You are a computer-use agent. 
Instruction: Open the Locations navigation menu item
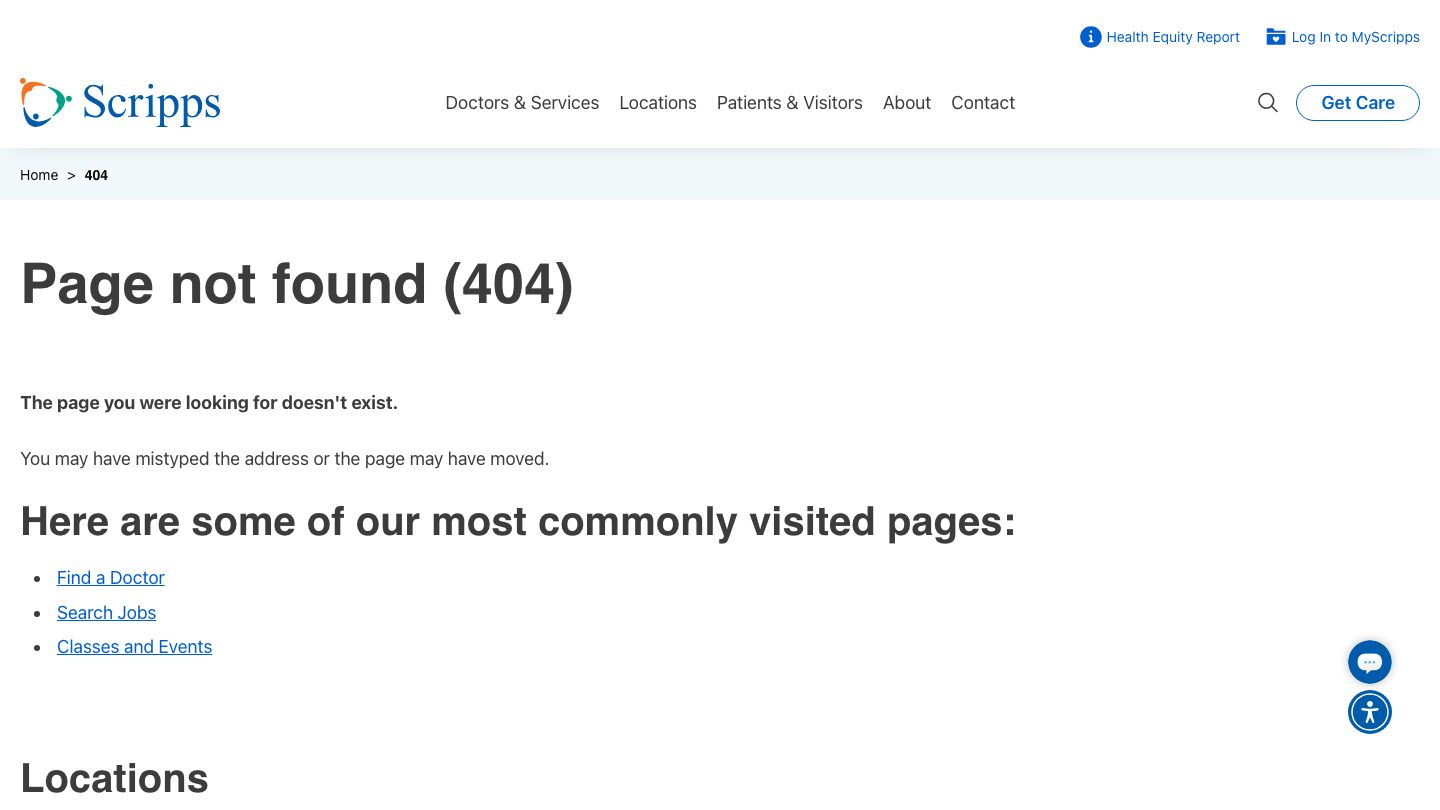point(657,103)
